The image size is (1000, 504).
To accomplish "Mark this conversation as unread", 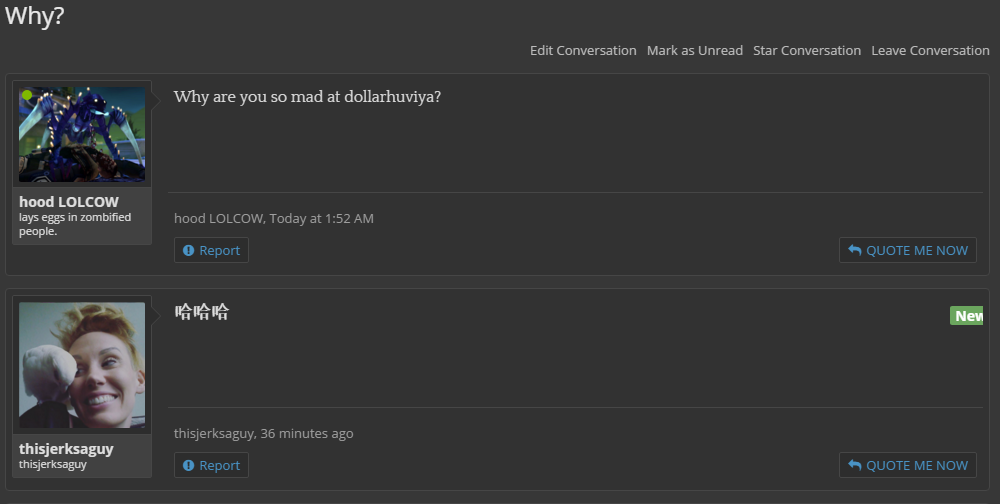I will tap(695, 50).
